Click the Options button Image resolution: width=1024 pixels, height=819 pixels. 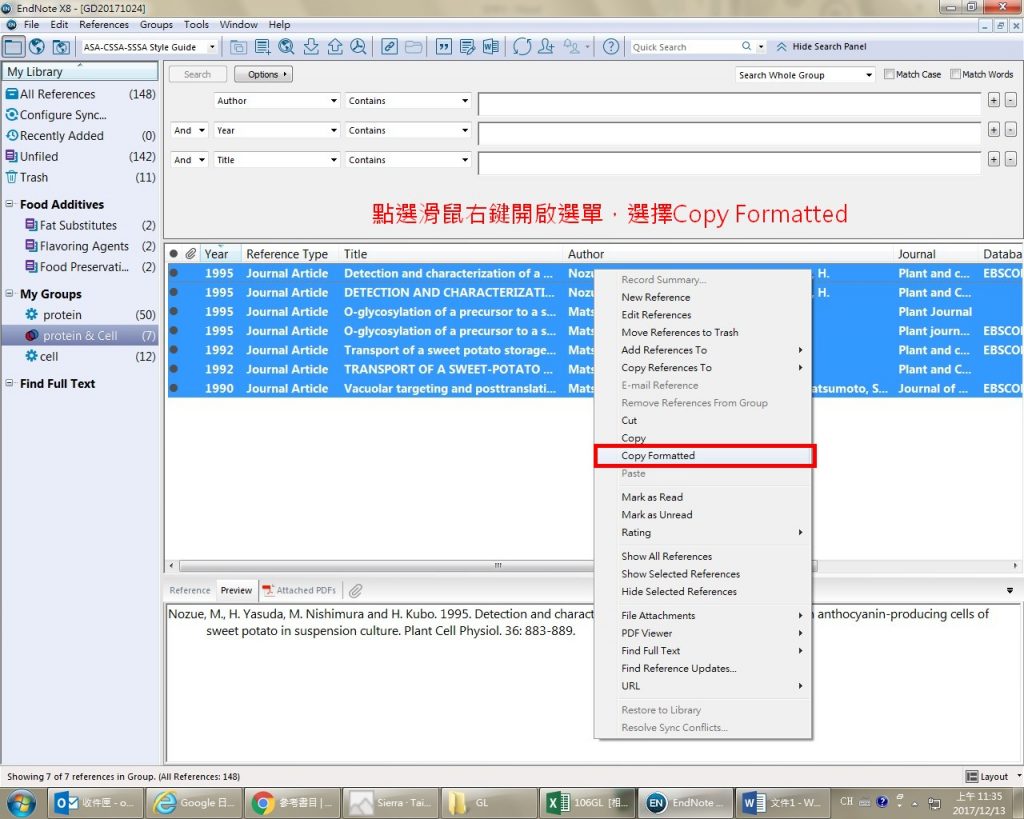coord(263,74)
